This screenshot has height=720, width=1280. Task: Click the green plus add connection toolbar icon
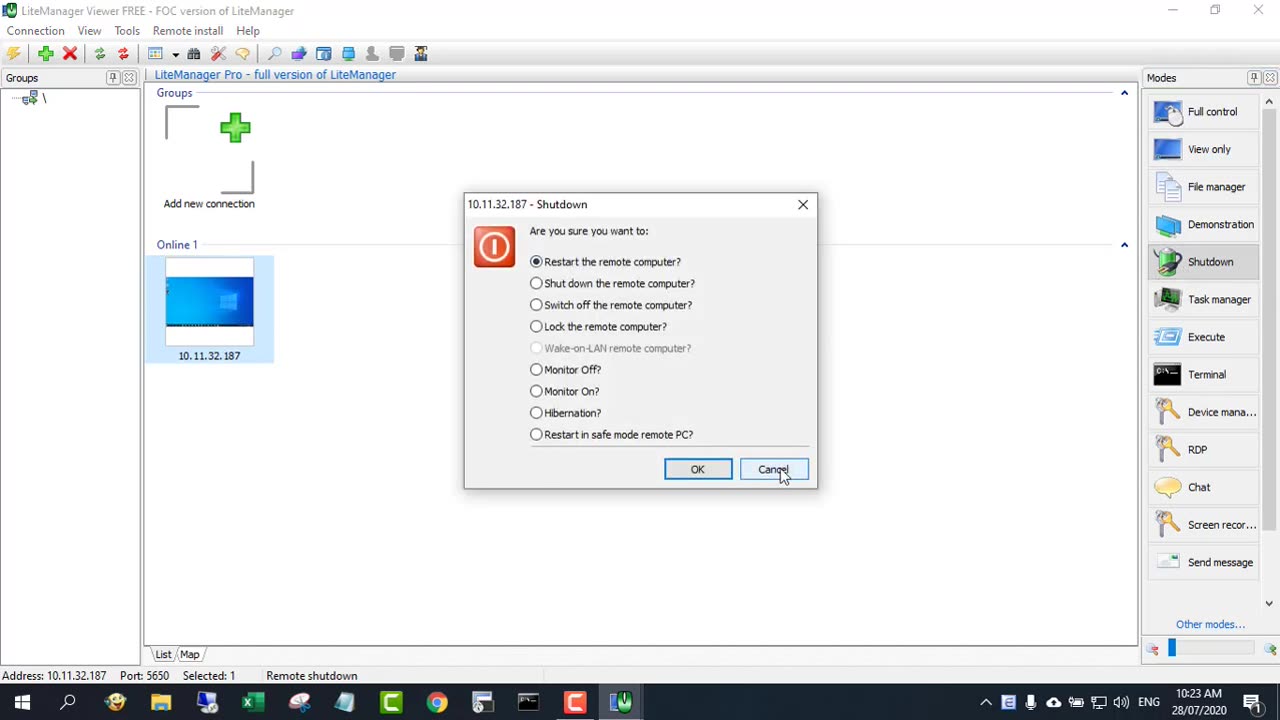coord(45,54)
